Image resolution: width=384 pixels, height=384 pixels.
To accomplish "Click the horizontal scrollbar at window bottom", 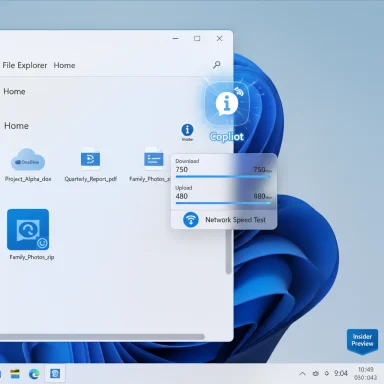I will [x=102, y=337].
